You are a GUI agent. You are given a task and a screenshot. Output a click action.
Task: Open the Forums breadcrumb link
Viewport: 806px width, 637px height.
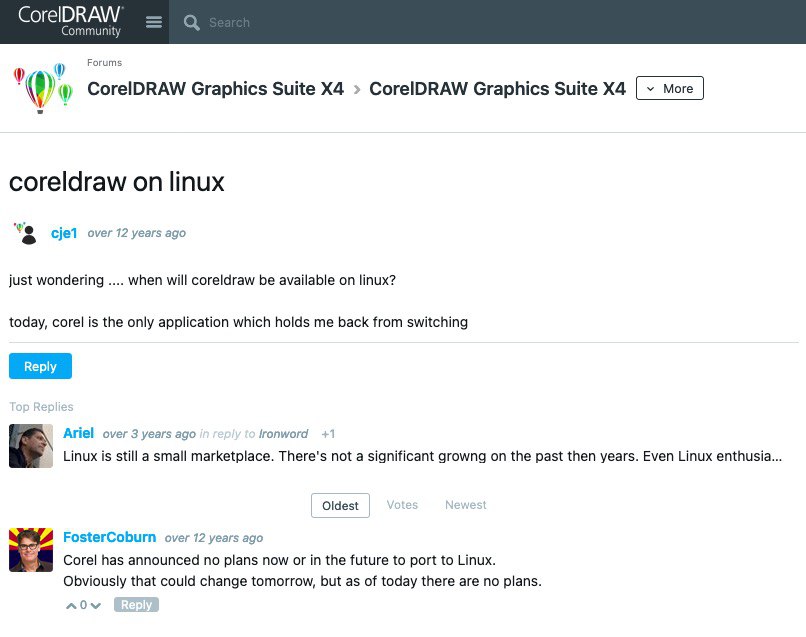(104, 63)
